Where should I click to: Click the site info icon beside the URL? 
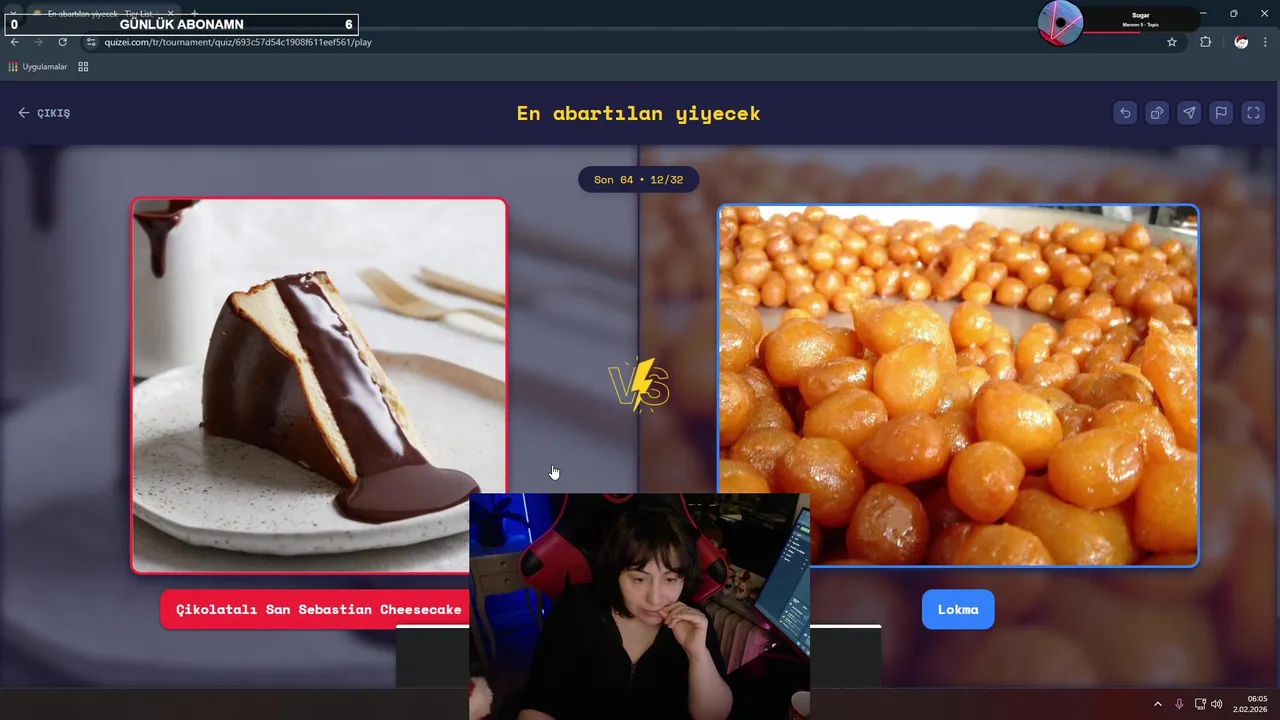pos(90,42)
